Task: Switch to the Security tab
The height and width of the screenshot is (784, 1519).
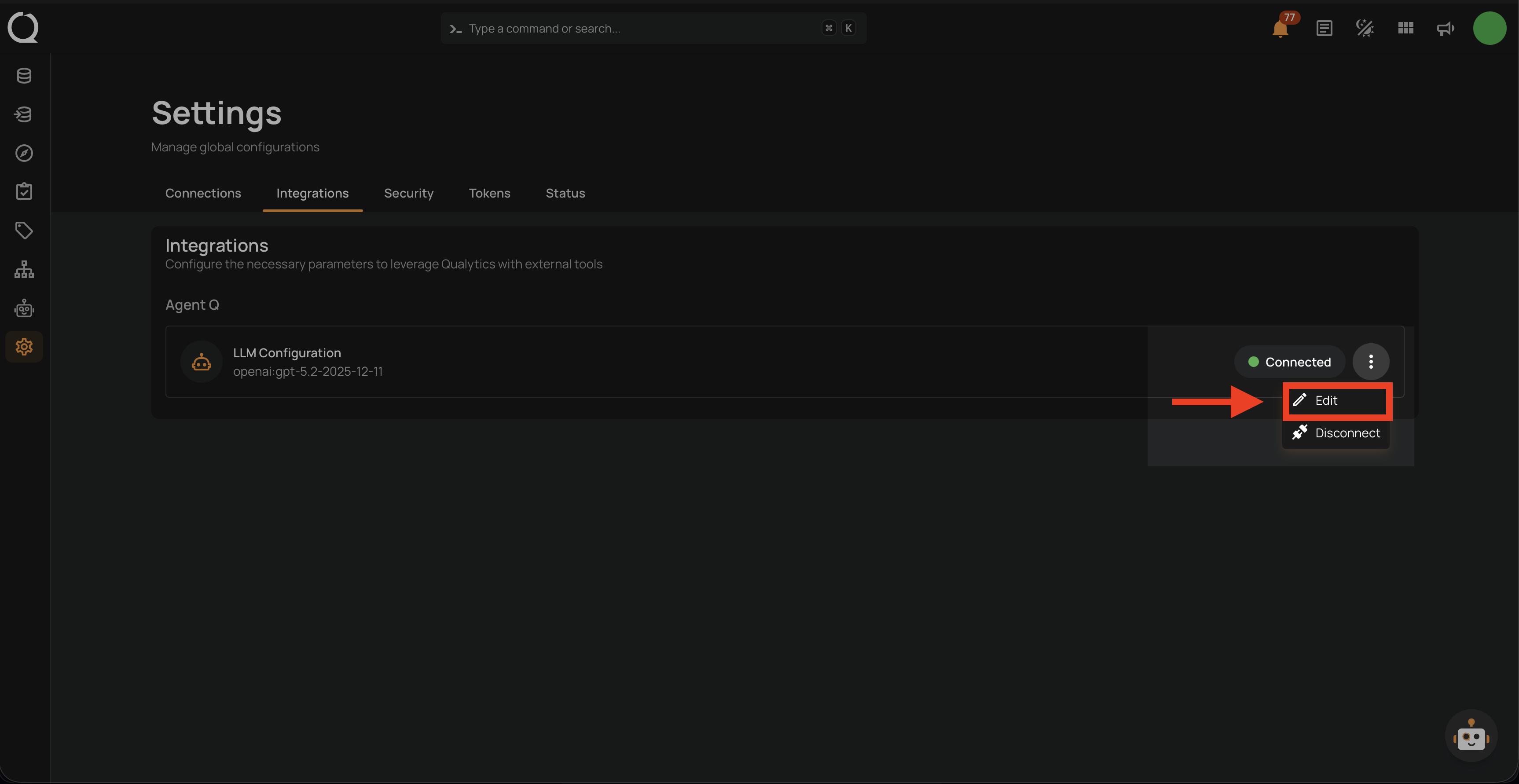Action: [x=409, y=193]
